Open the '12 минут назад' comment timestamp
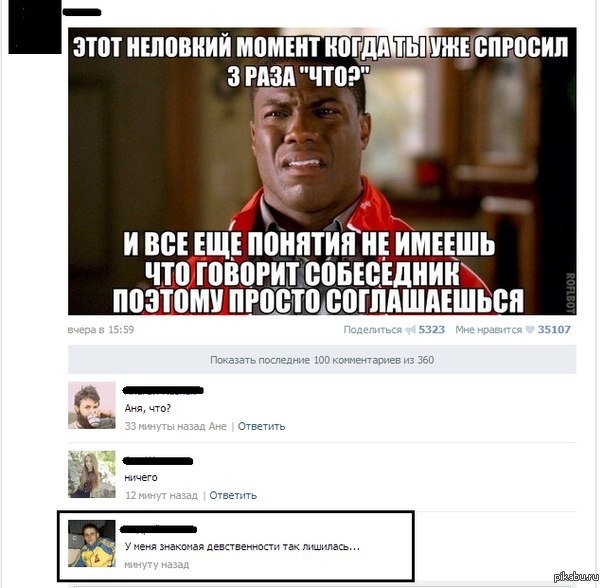The image size is (604, 588). (x=161, y=495)
